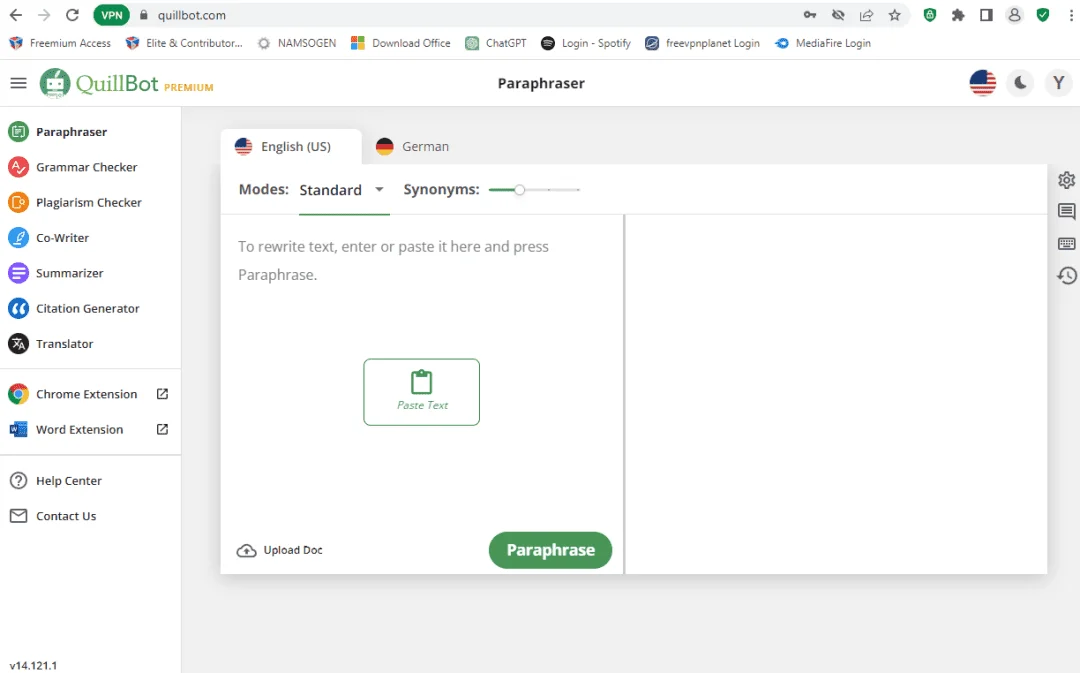
Task: Click the PREMIUM label beside QuillBot
Action: click(189, 87)
